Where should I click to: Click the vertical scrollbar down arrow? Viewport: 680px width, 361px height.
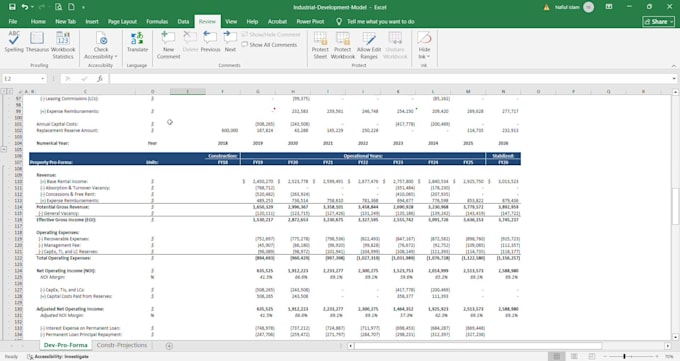tap(675, 337)
